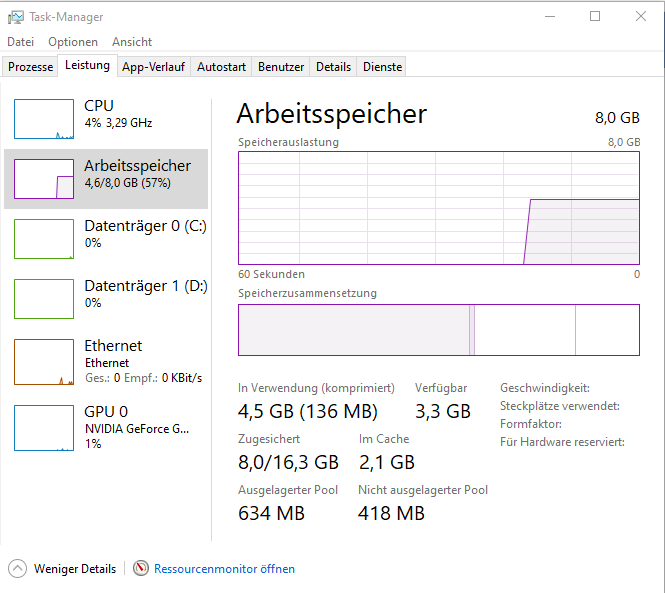The height and width of the screenshot is (593, 665).
Task: Click the Task-Manager title bar icon
Action: coord(16,17)
